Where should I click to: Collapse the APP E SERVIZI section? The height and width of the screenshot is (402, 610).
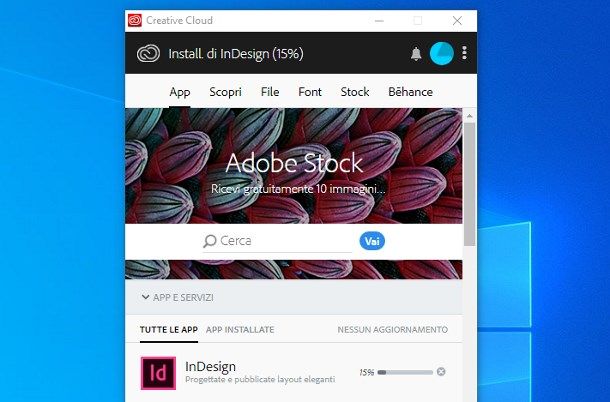[177, 298]
